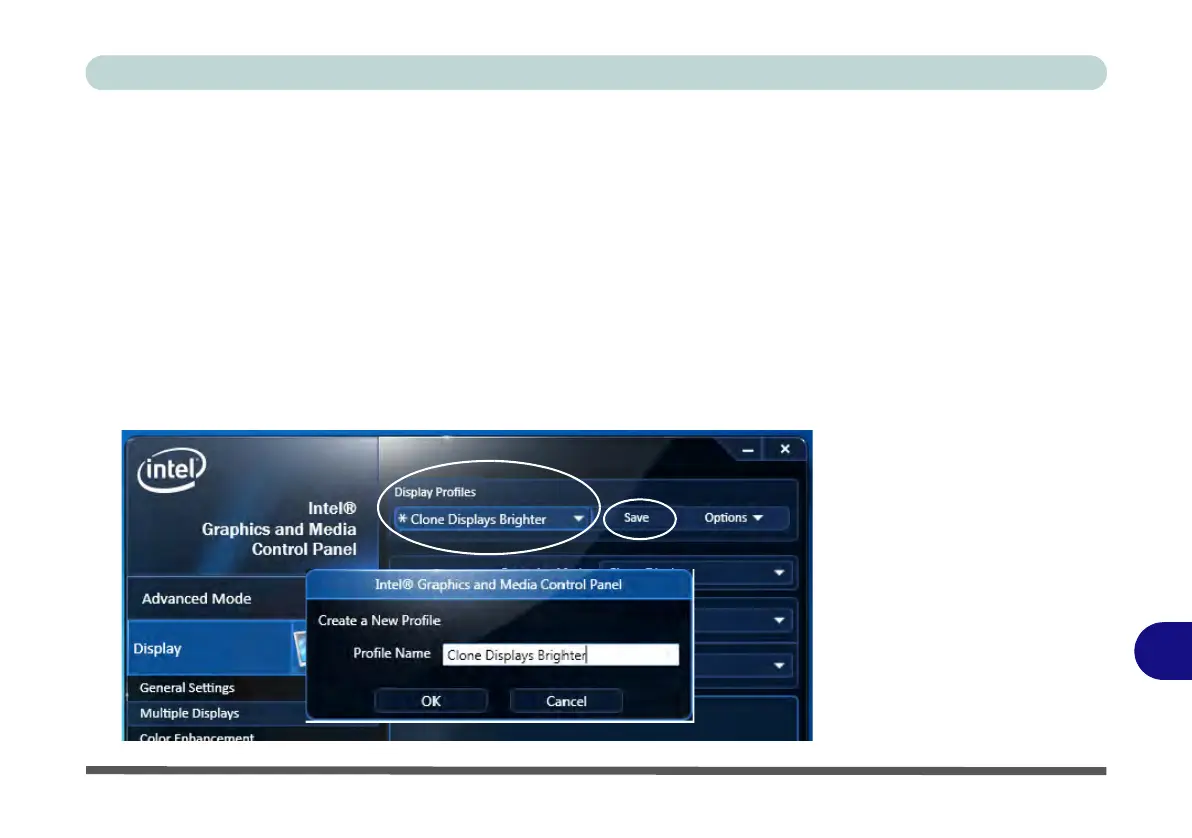Image resolution: width=1192 pixels, height=838 pixels.
Task: Close the Intel control panel window
Action: coord(785,449)
